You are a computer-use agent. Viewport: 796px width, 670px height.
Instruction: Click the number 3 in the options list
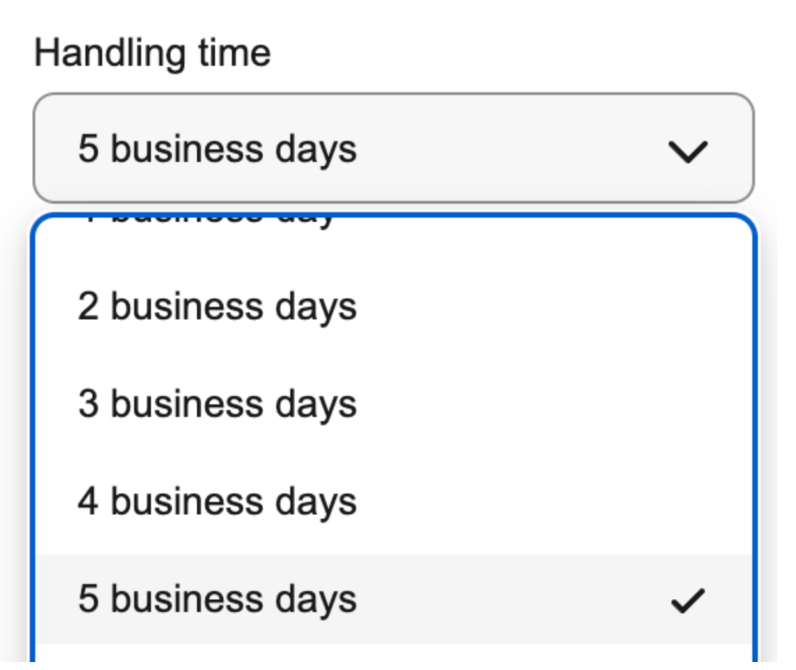[x=88, y=404]
